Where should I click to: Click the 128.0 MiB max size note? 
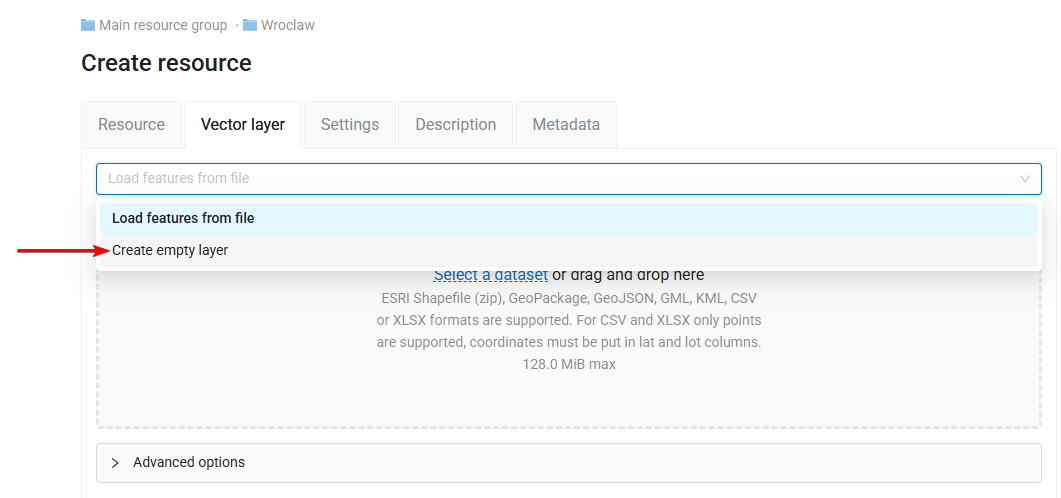[x=568, y=364]
